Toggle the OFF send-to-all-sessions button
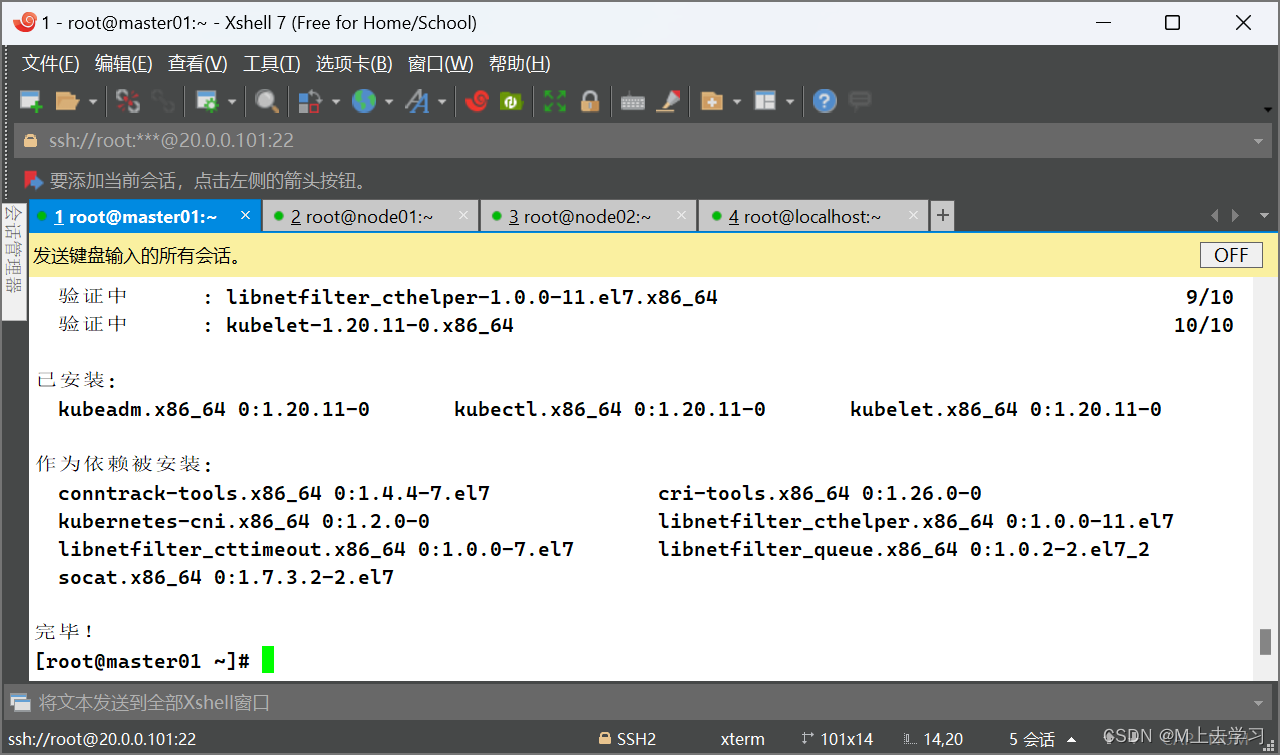Image resolution: width=1280 pixels, height=755 pixels. coord(1231,255)
